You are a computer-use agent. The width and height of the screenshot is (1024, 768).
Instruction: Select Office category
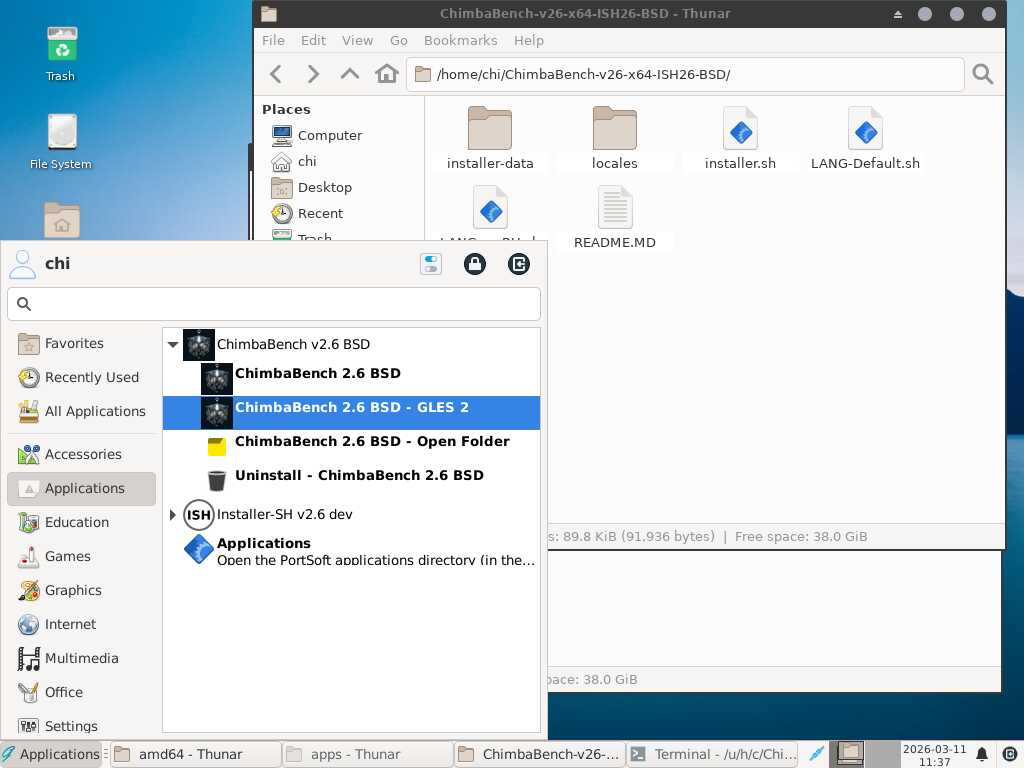(82, 692)
